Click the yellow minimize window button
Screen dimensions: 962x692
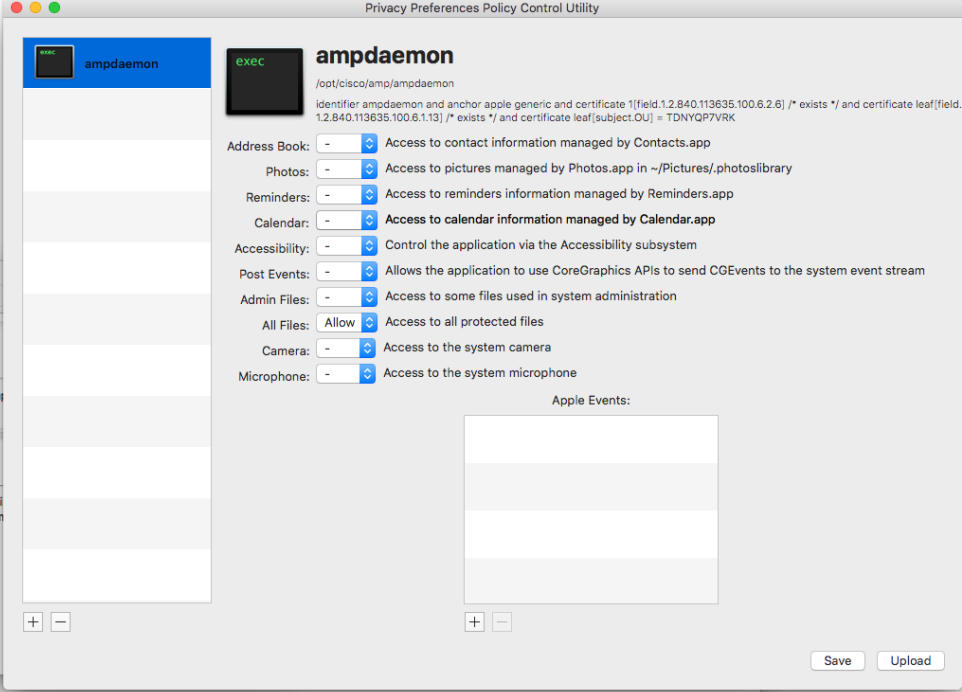click(x=36, y=7)
